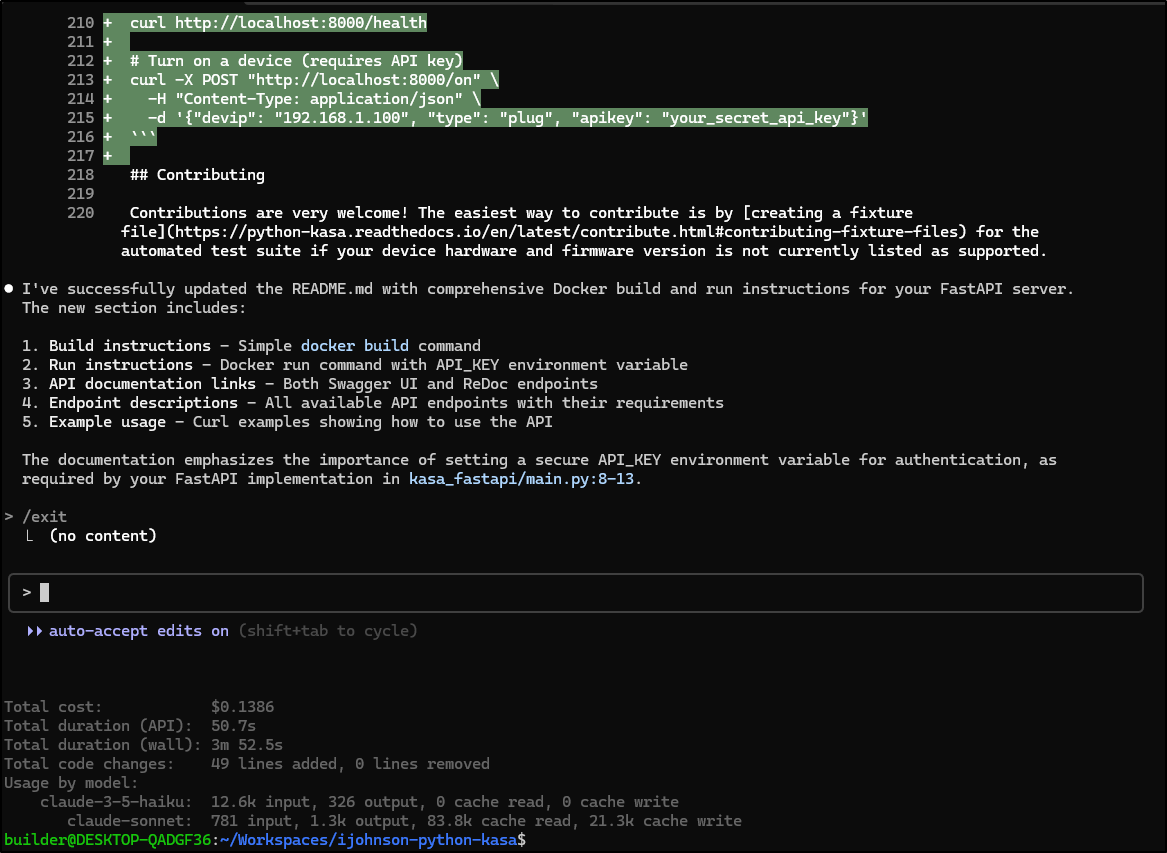Click the "curl http://localhost:8000/health" line
The width and height of the screenshot is (1167, 853).
278,23
